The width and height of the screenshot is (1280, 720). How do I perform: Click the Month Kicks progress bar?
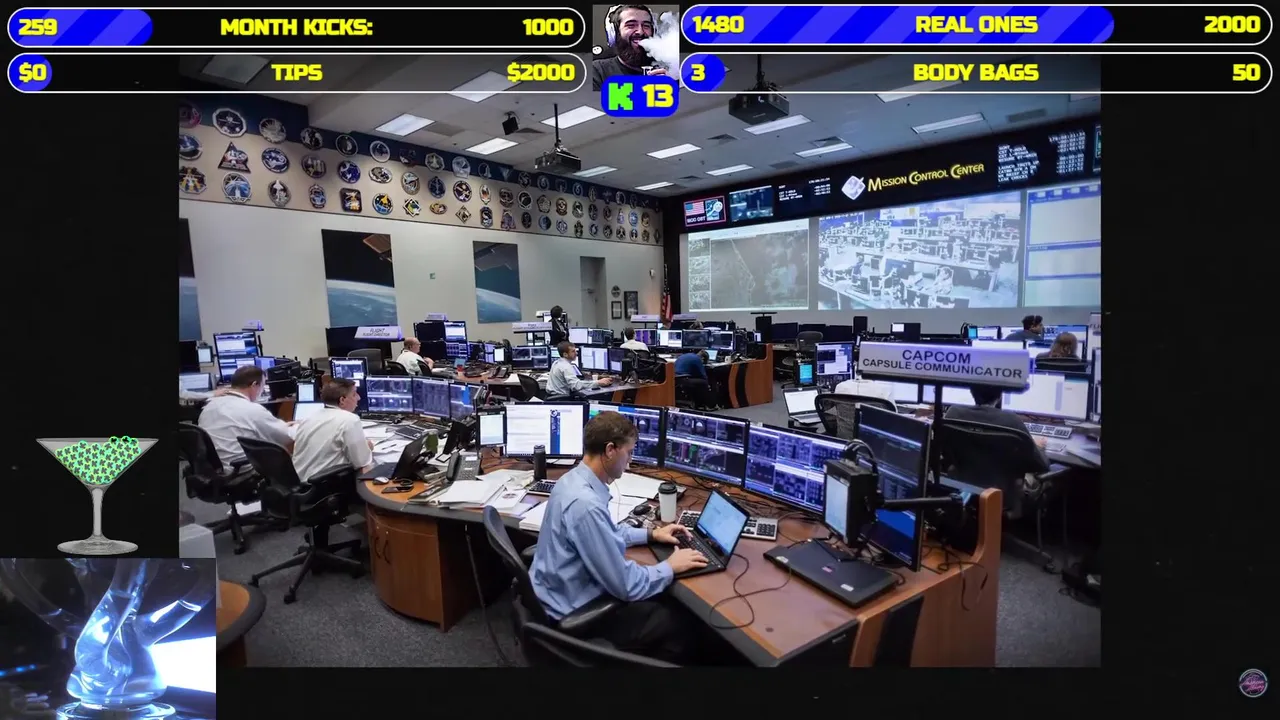pos(296,27)
